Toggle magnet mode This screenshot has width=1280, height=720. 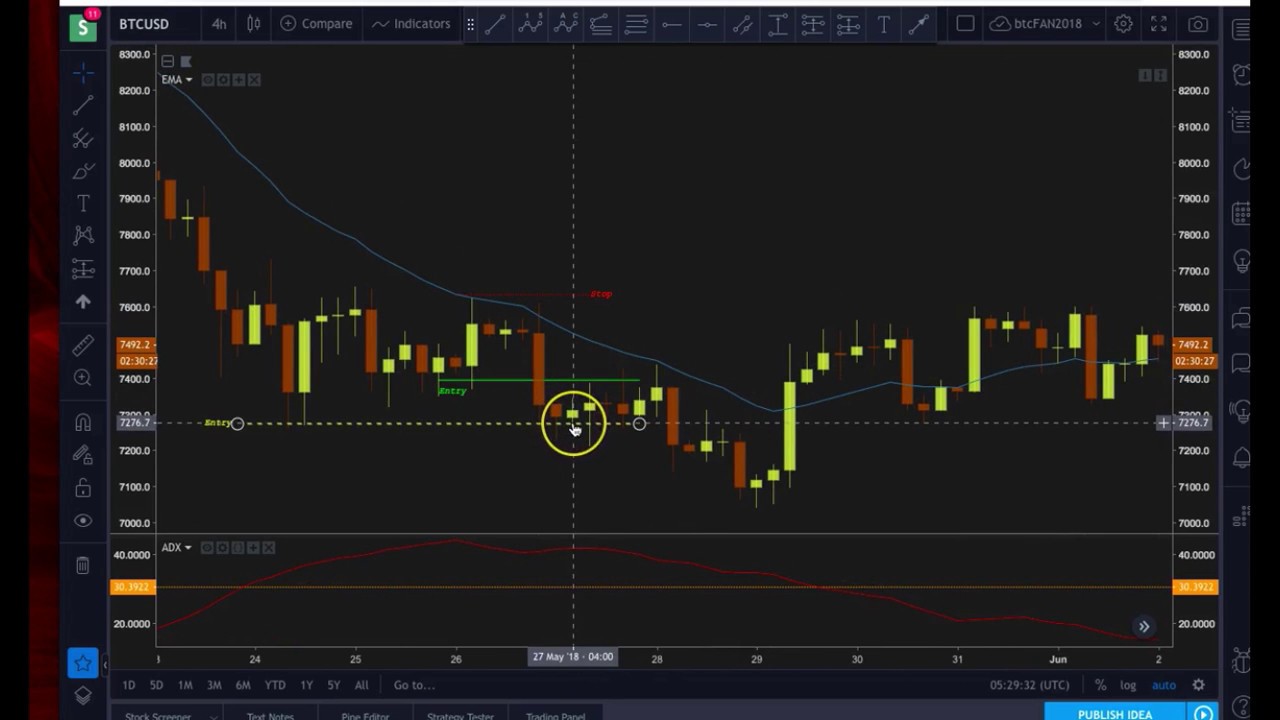[83, 423]
